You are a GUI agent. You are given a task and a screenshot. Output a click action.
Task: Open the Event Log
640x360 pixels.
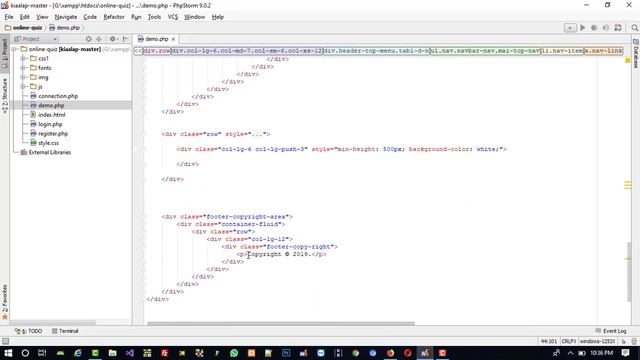click(611, 331)
